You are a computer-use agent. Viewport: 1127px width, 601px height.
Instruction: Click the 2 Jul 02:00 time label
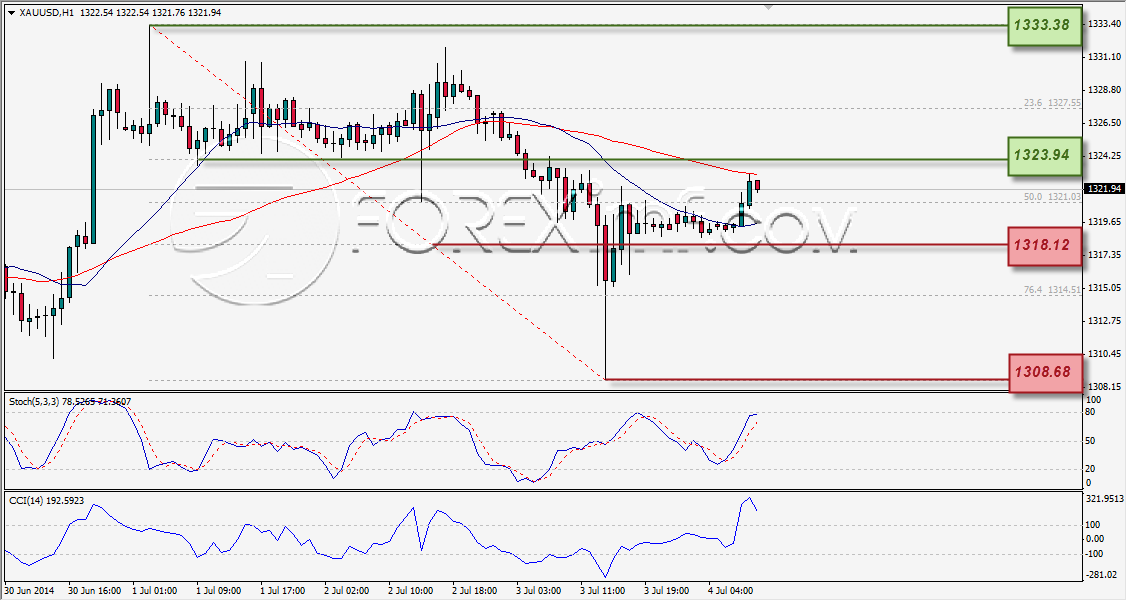pos(346,590)
